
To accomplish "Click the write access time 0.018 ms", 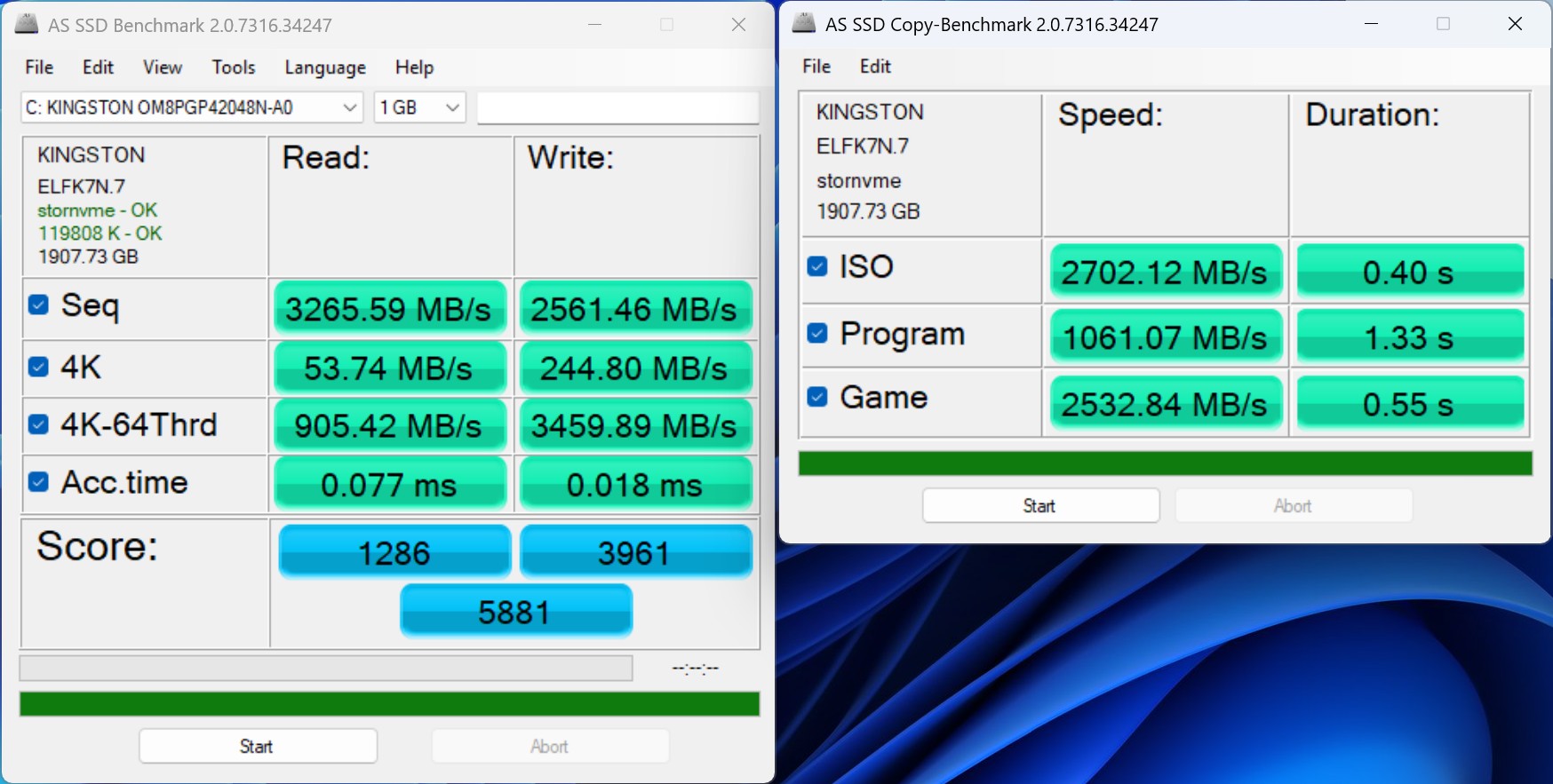I will click(635, 484).
